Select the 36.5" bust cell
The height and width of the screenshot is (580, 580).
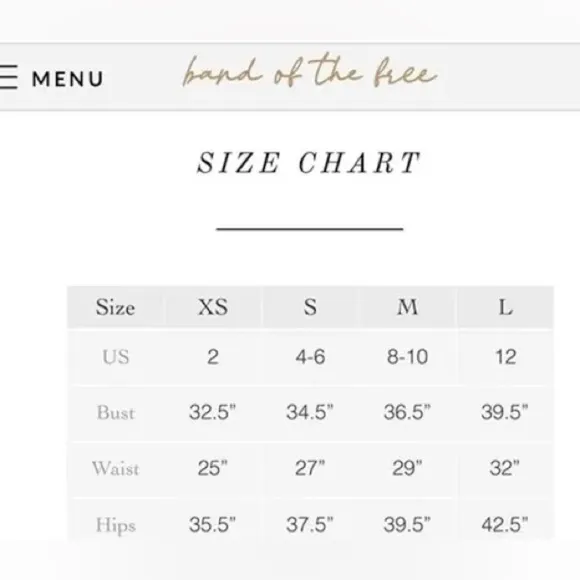point(407,412)
